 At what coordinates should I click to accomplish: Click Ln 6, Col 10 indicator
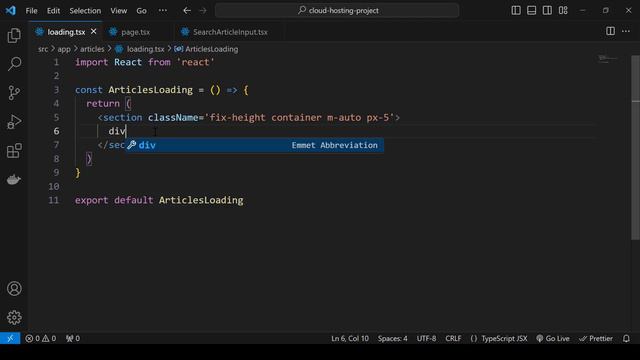(350, 338)
